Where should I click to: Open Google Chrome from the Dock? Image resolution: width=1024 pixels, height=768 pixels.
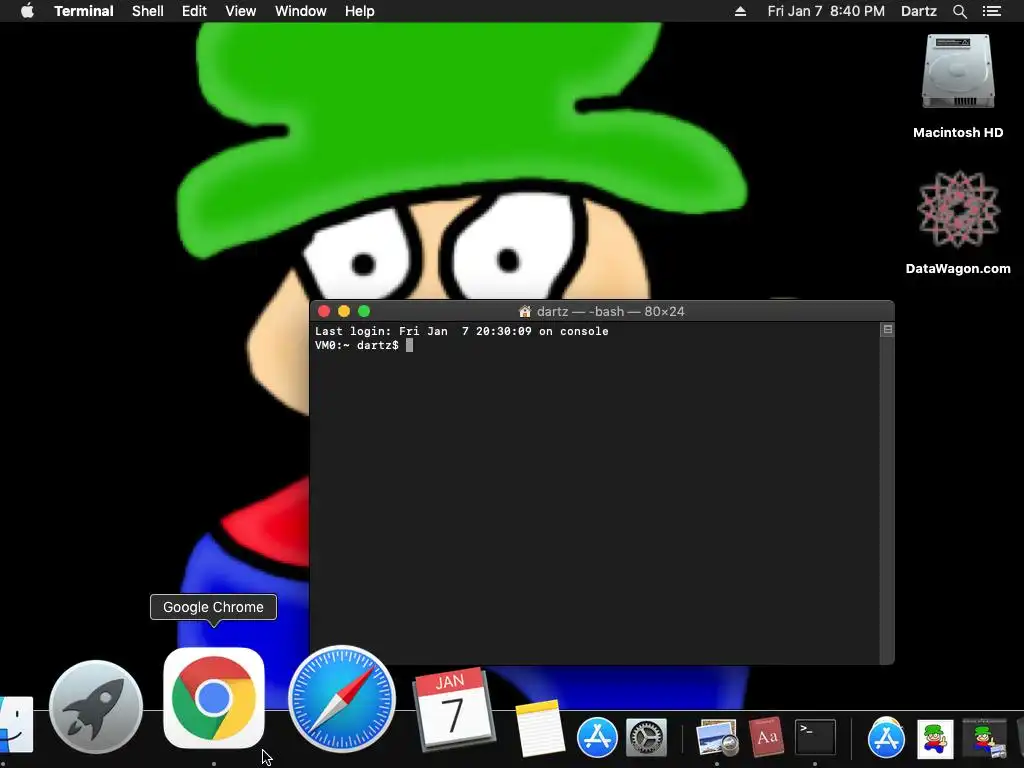click(x=214, y=697)
